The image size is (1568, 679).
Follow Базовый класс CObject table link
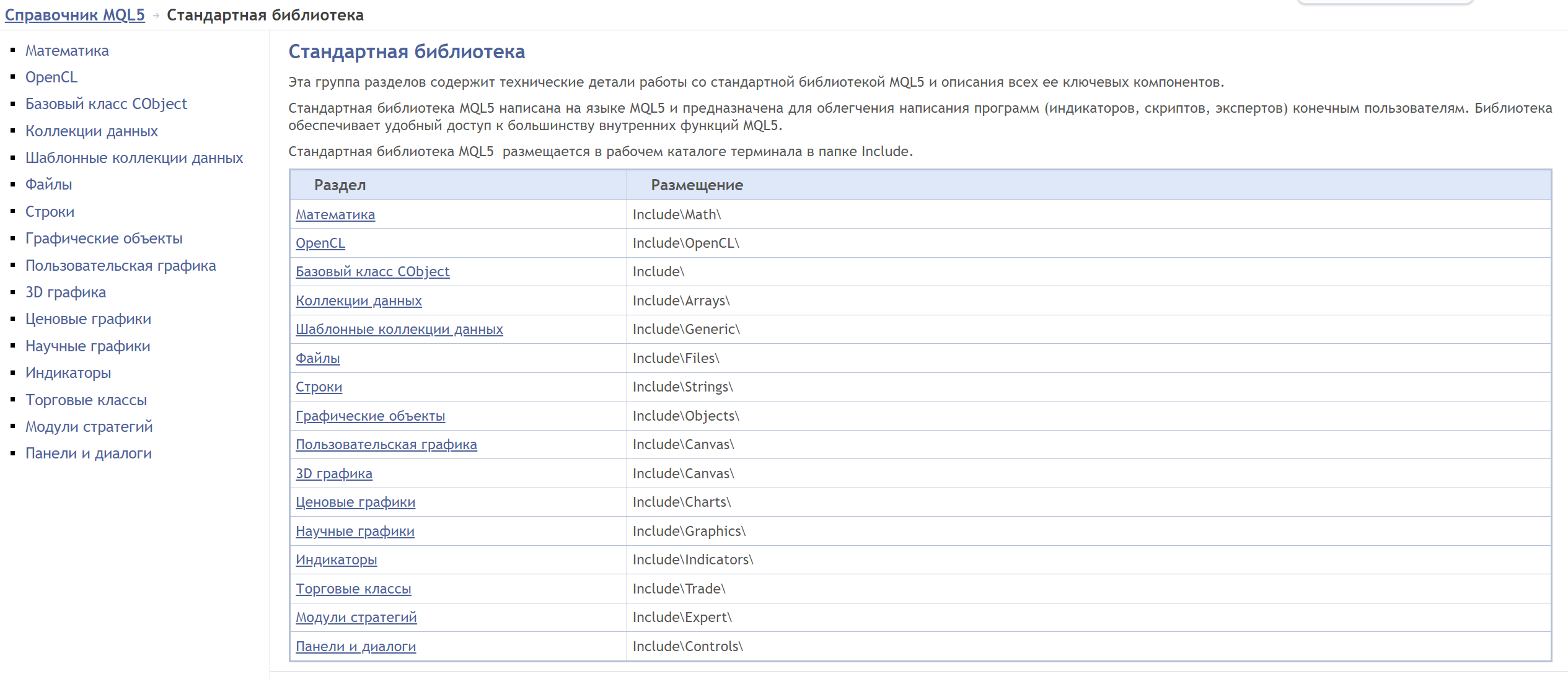(x=372, y=272)
